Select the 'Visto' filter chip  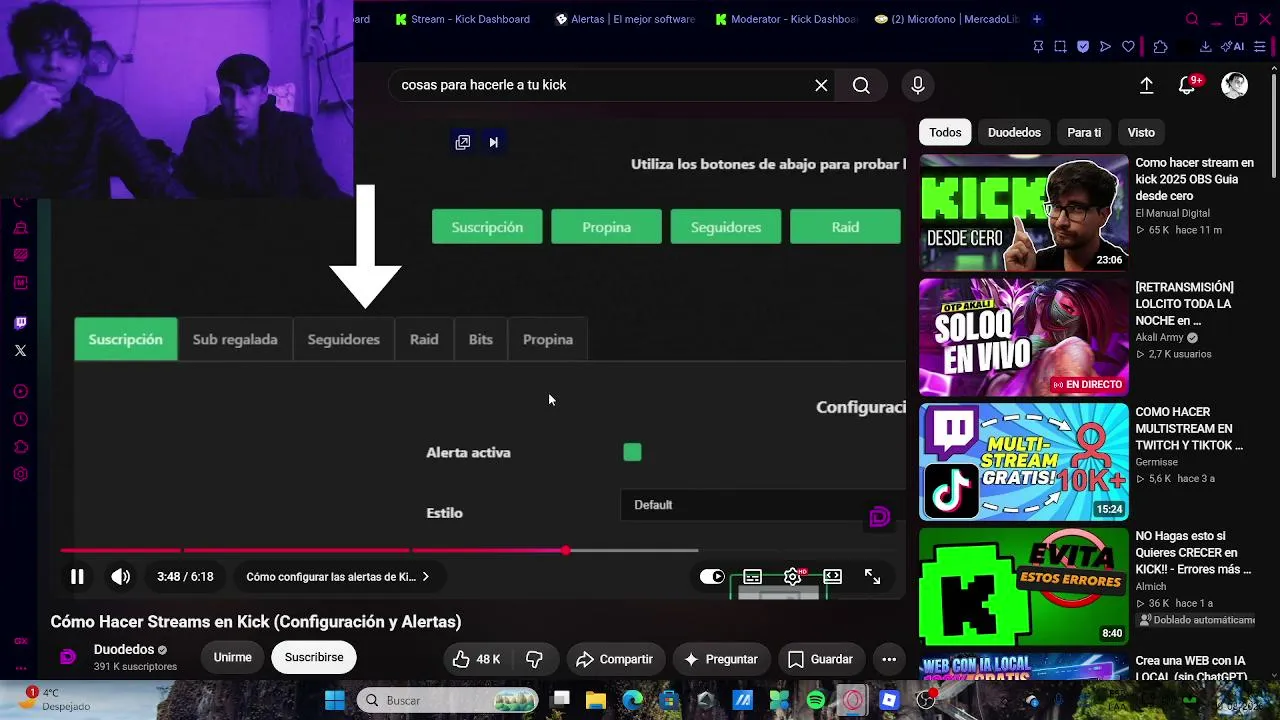pos(1141,132)
